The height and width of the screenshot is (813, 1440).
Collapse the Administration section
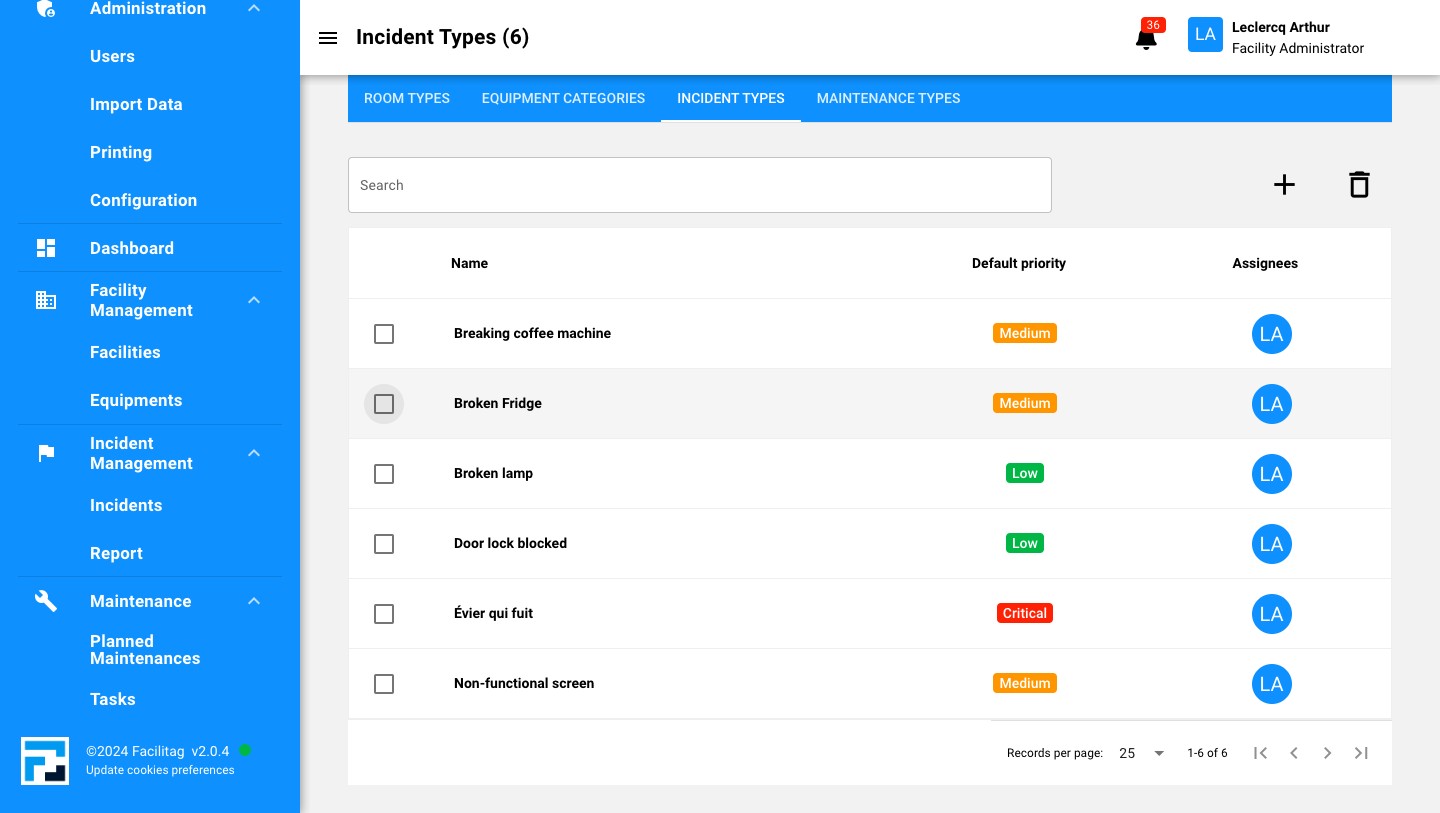254,8
